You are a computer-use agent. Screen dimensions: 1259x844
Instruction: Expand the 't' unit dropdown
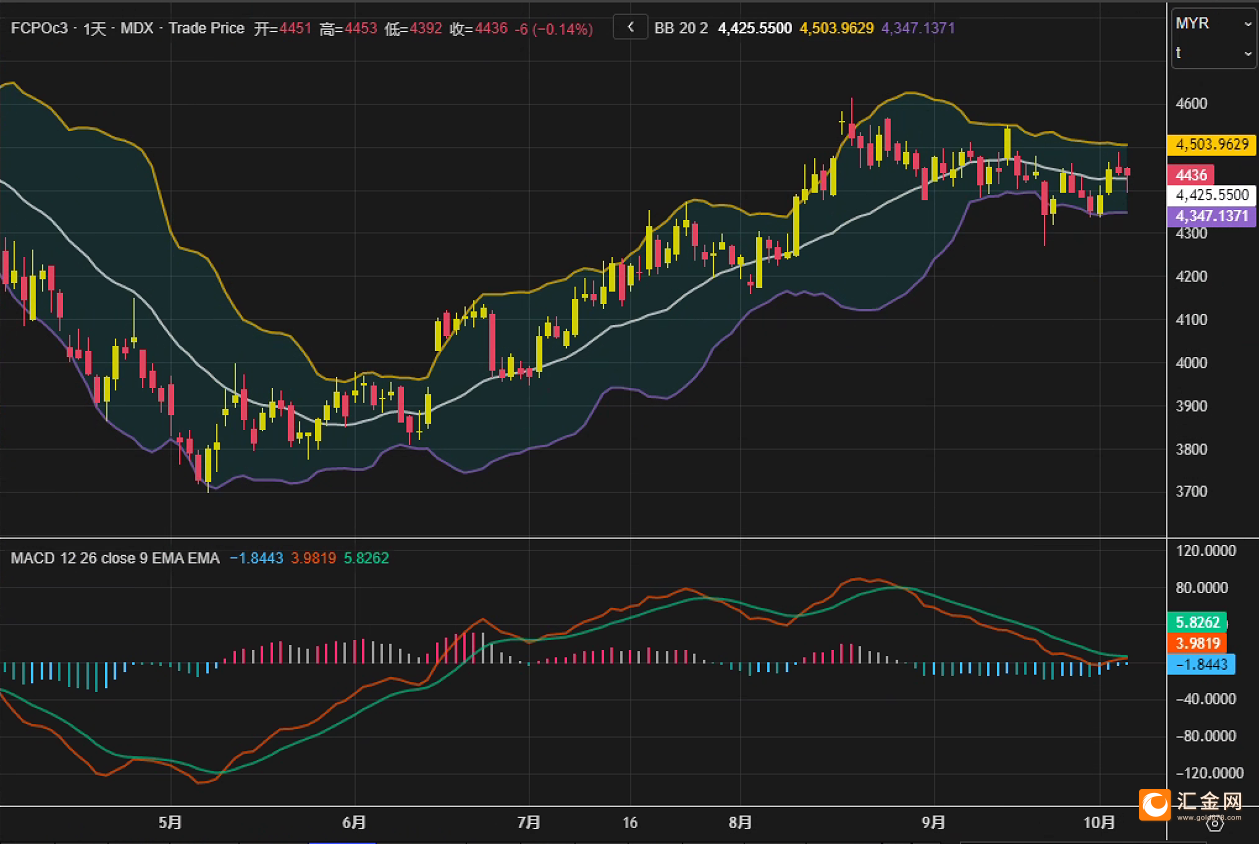1213,52
